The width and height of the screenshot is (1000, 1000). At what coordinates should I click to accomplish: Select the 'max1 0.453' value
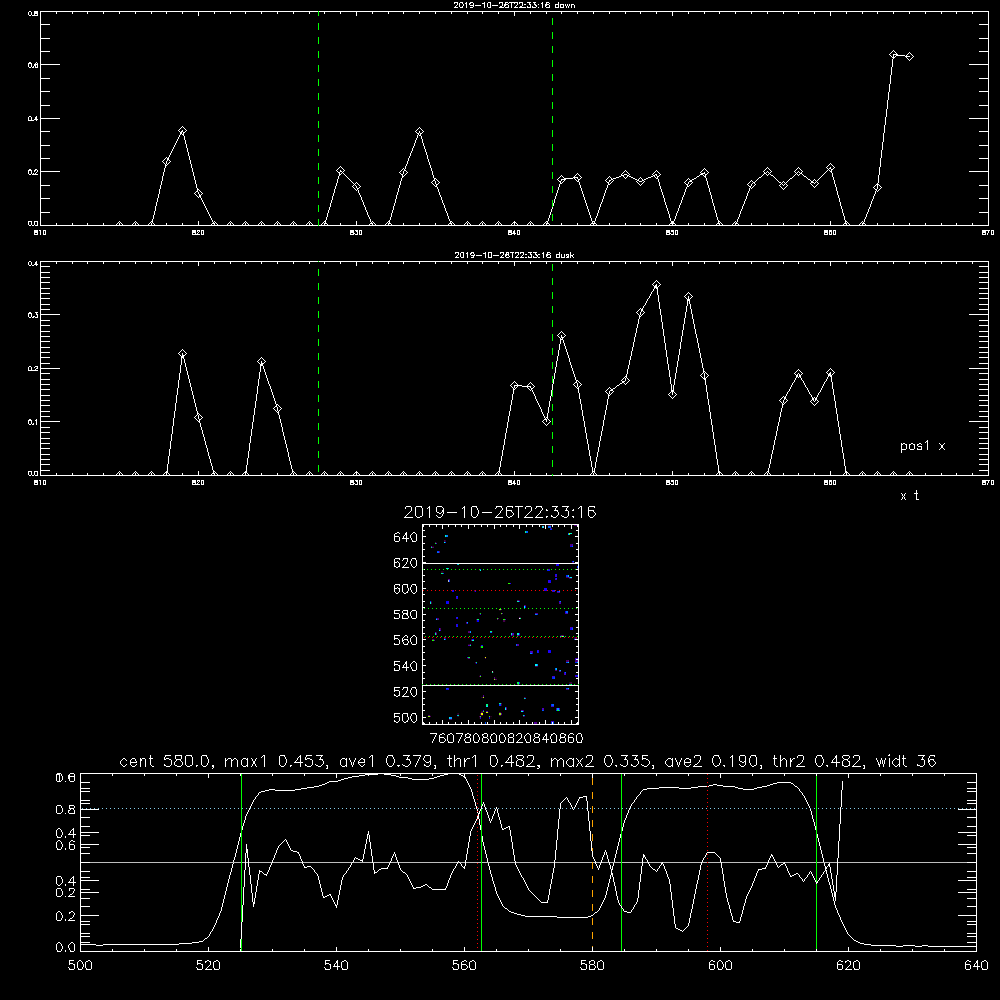tap(276, 761)
